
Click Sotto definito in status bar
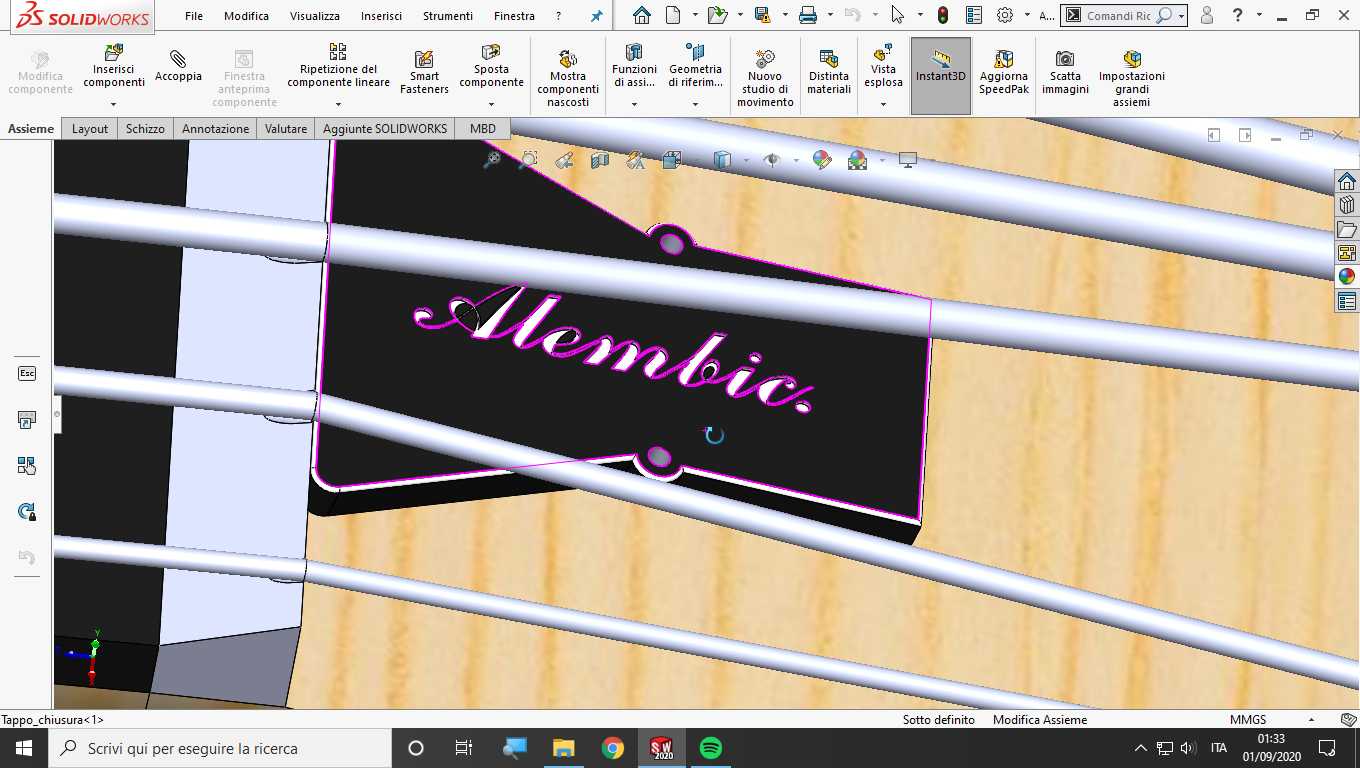pos(939,720)
